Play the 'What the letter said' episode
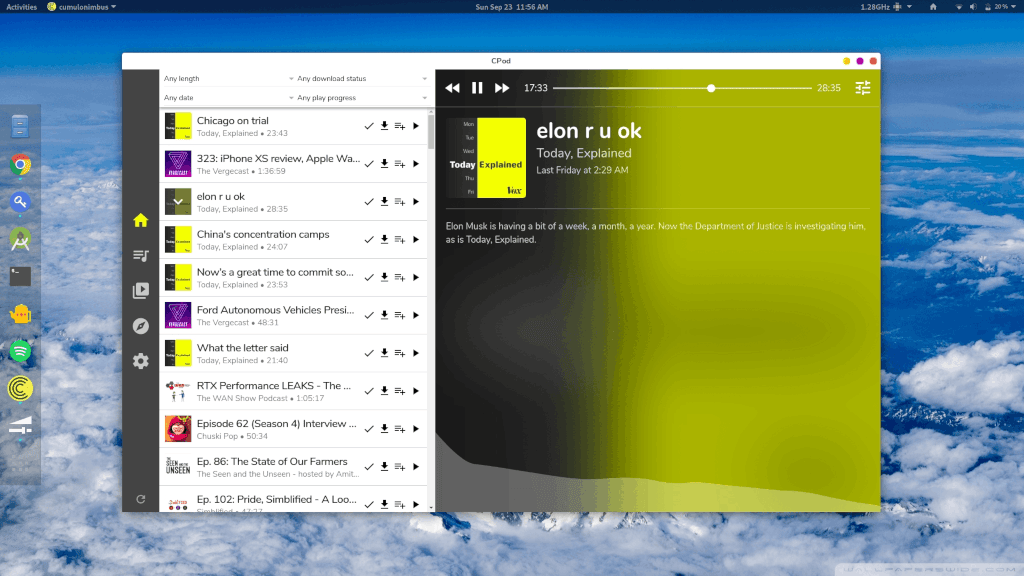This screenshot has height=576, width=1024. [x=416, y=353]
